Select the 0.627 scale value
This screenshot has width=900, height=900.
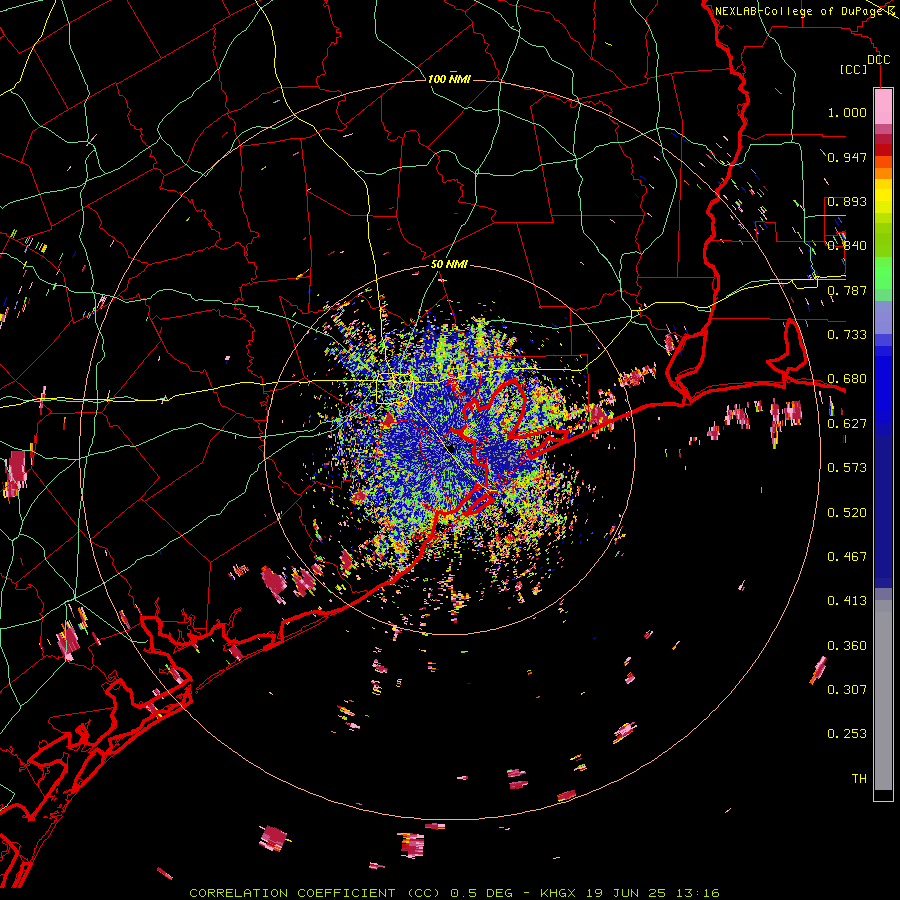coord(847,424)
